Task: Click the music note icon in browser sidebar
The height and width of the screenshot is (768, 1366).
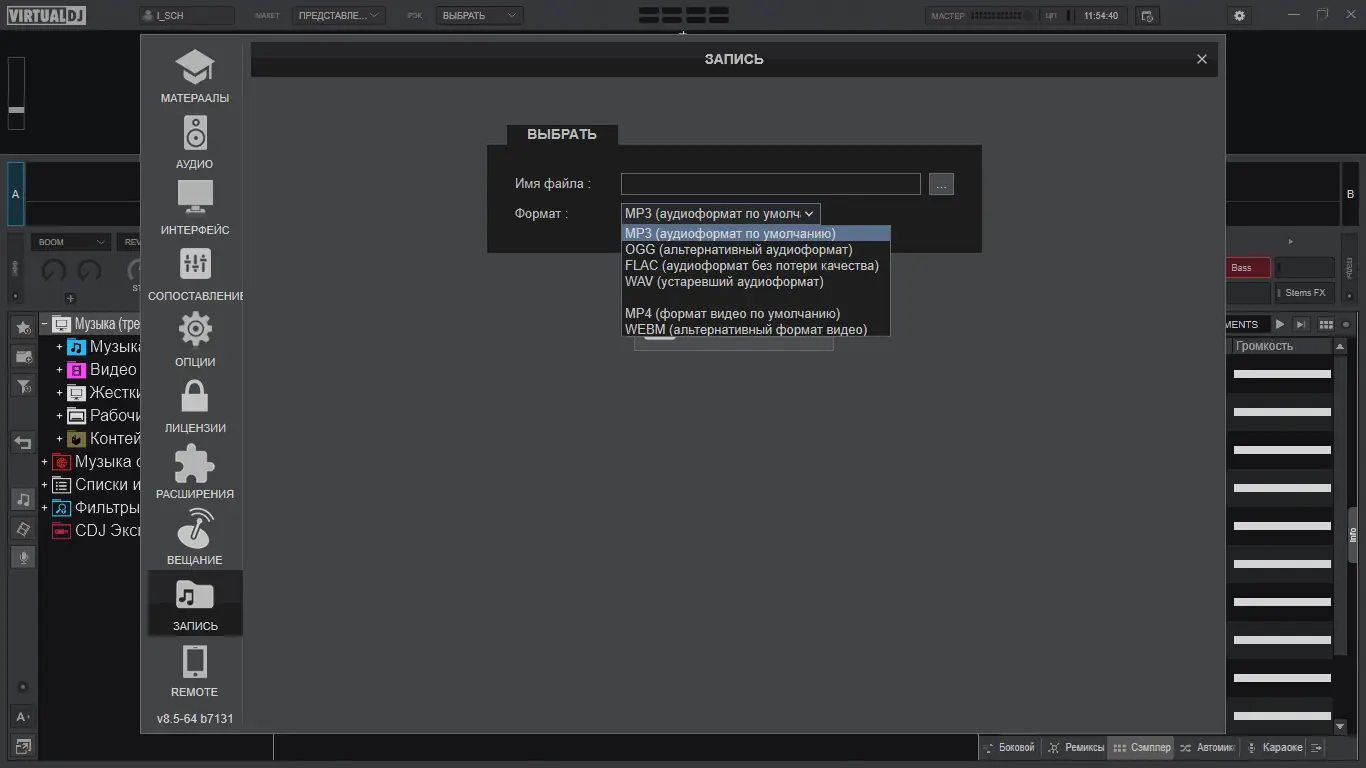Action: pos(23,499)
